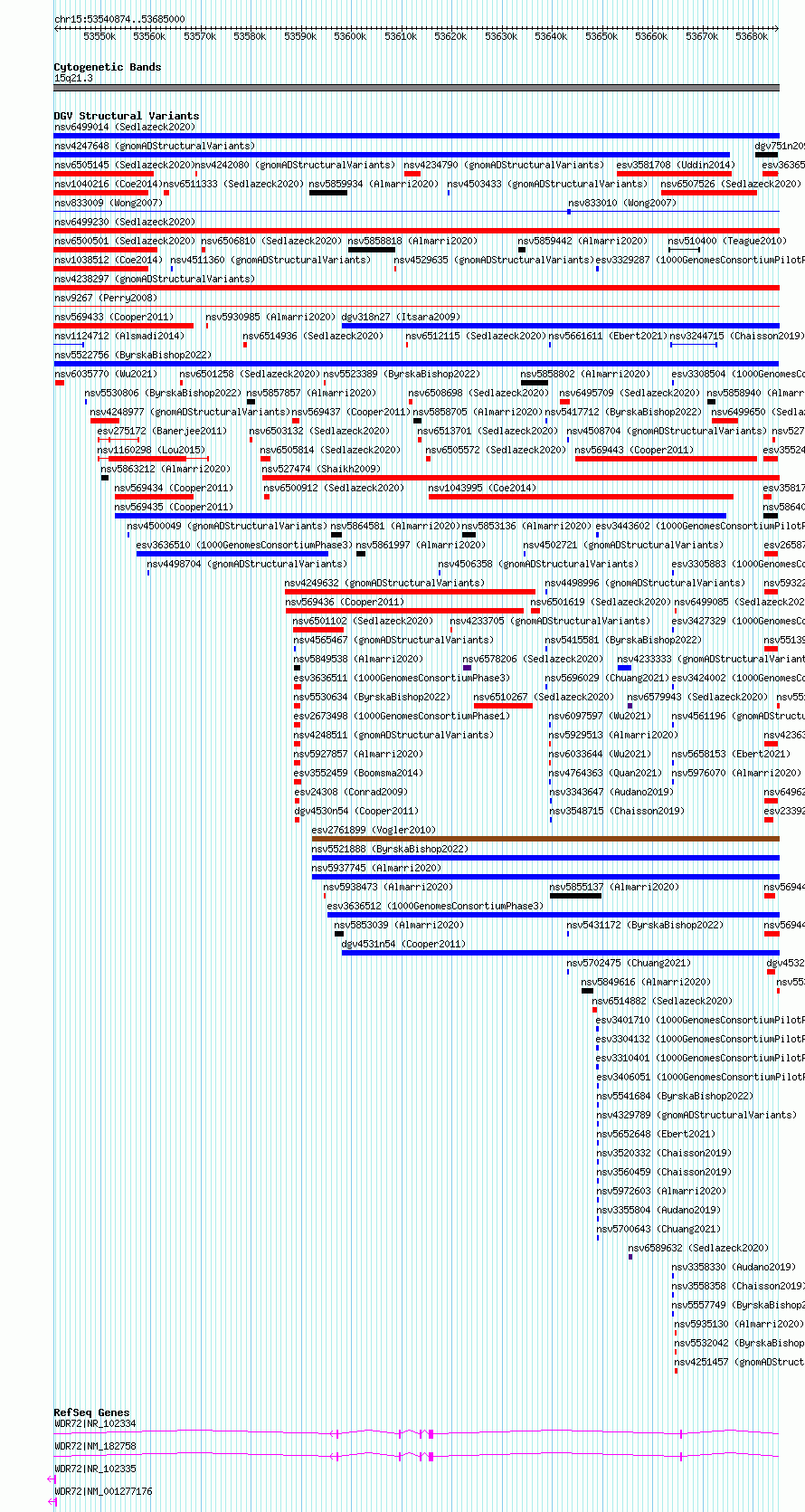The height and width of the screenshot is (1512, 805).
Task: Click the gray 15q21.3 band bar
Action: pyautogui.click(x=416, y=88)
